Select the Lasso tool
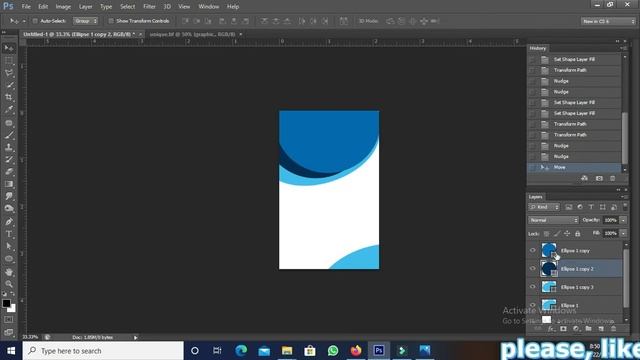 click(9, 73)
